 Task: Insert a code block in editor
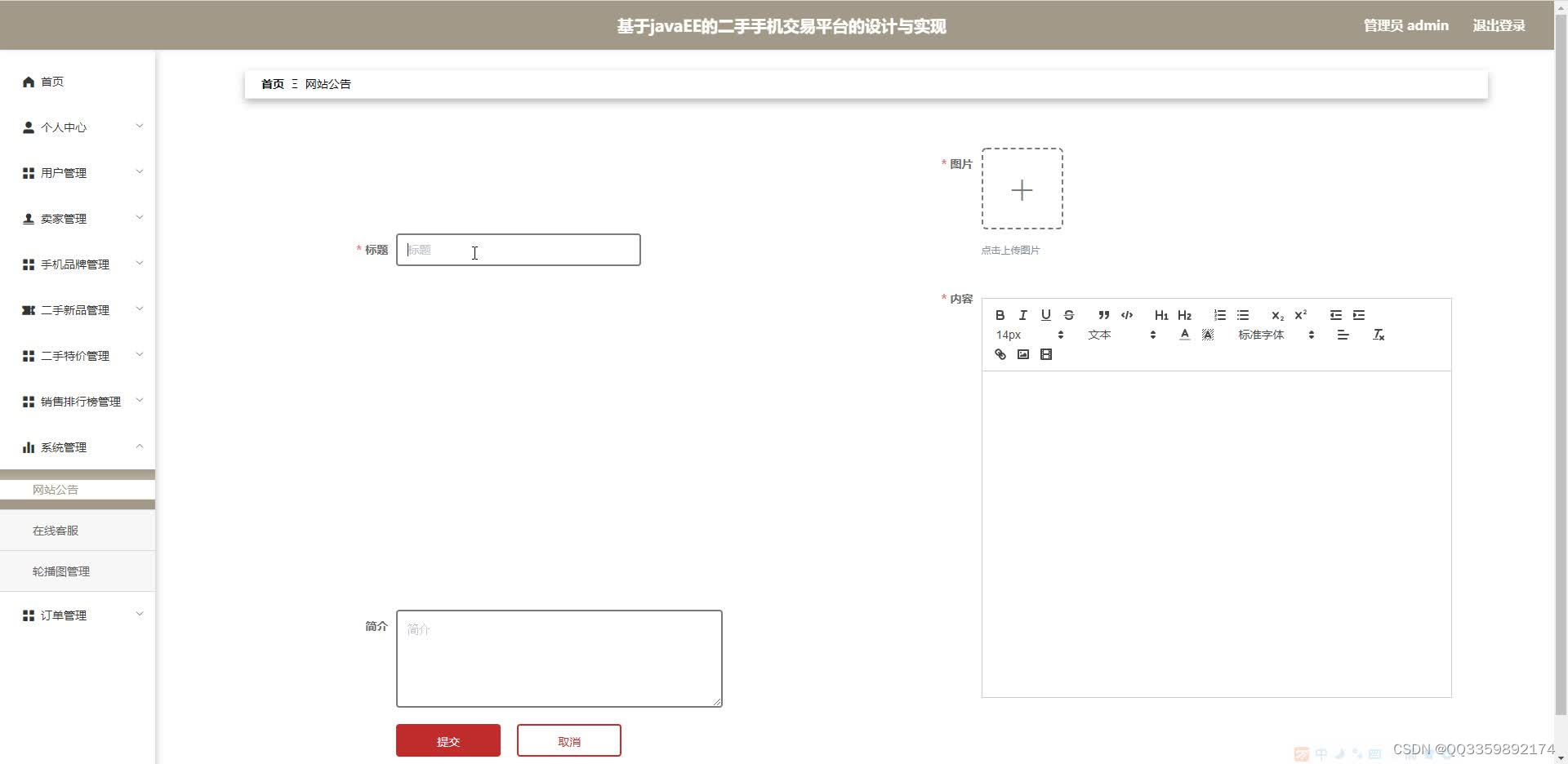coord(1127,315)
